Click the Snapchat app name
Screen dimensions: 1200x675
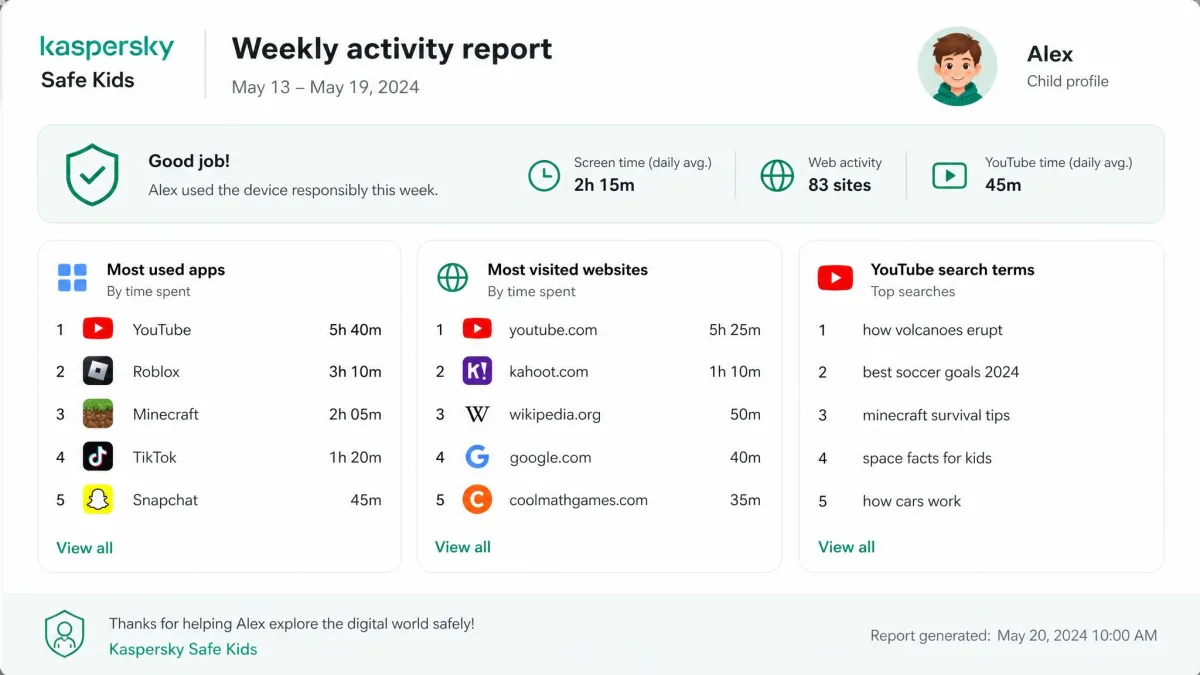click(x=166, y=500)
